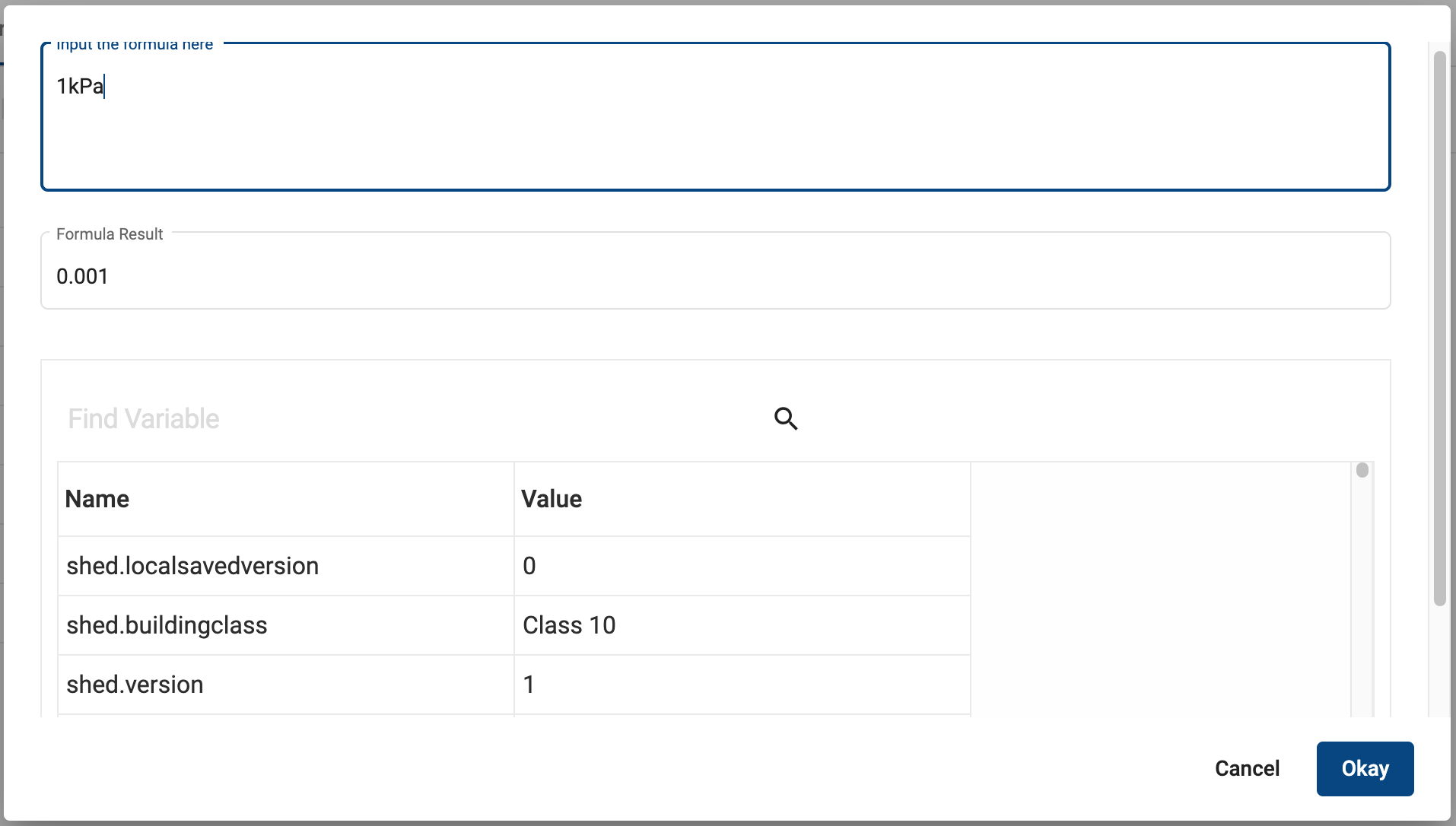Image resolution: width=1456 pixels, height=826 pixels.
Task: Cancel the formula dialog
Action: [1247, 768]
